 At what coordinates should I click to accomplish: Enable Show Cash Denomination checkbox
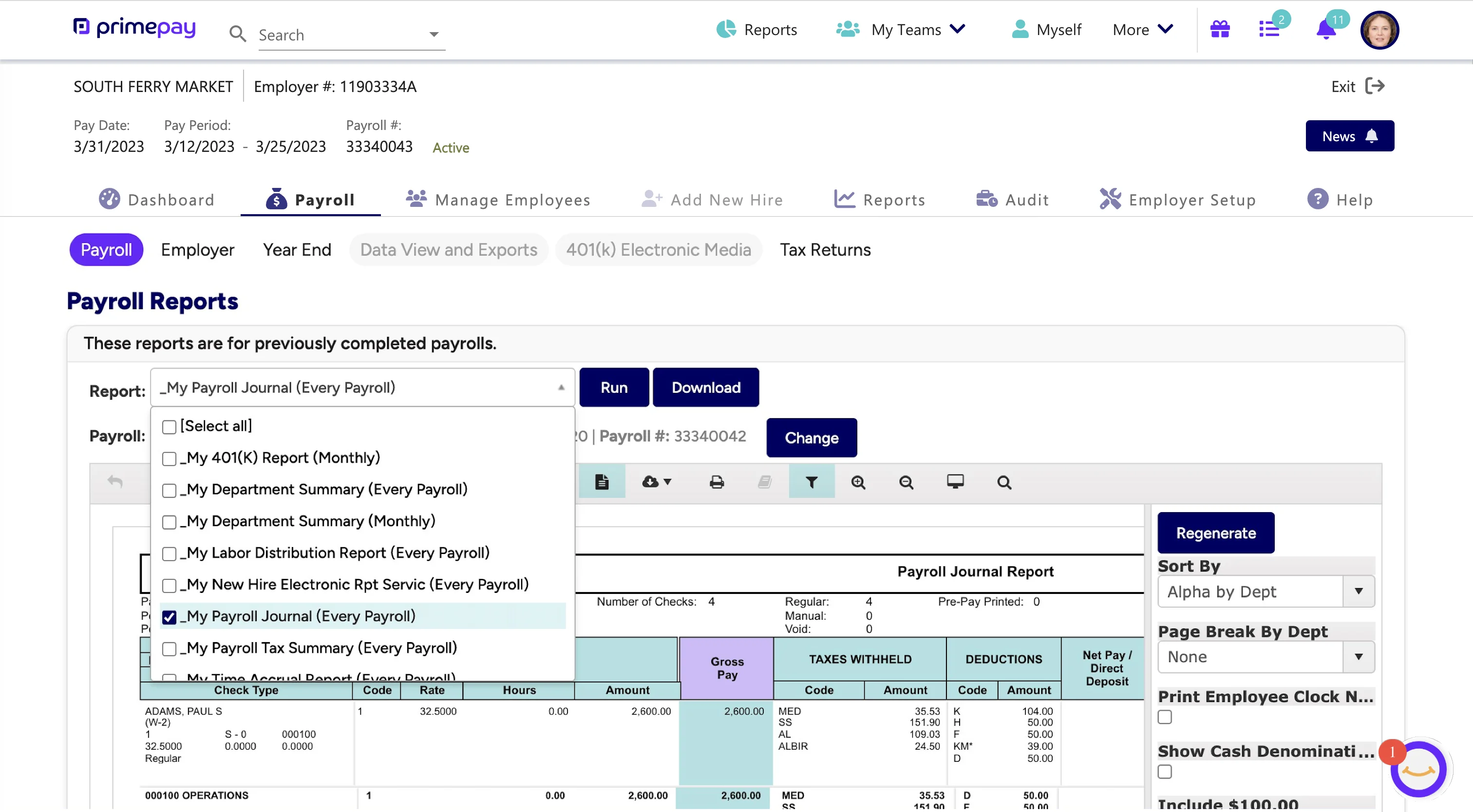(1165, 772)
